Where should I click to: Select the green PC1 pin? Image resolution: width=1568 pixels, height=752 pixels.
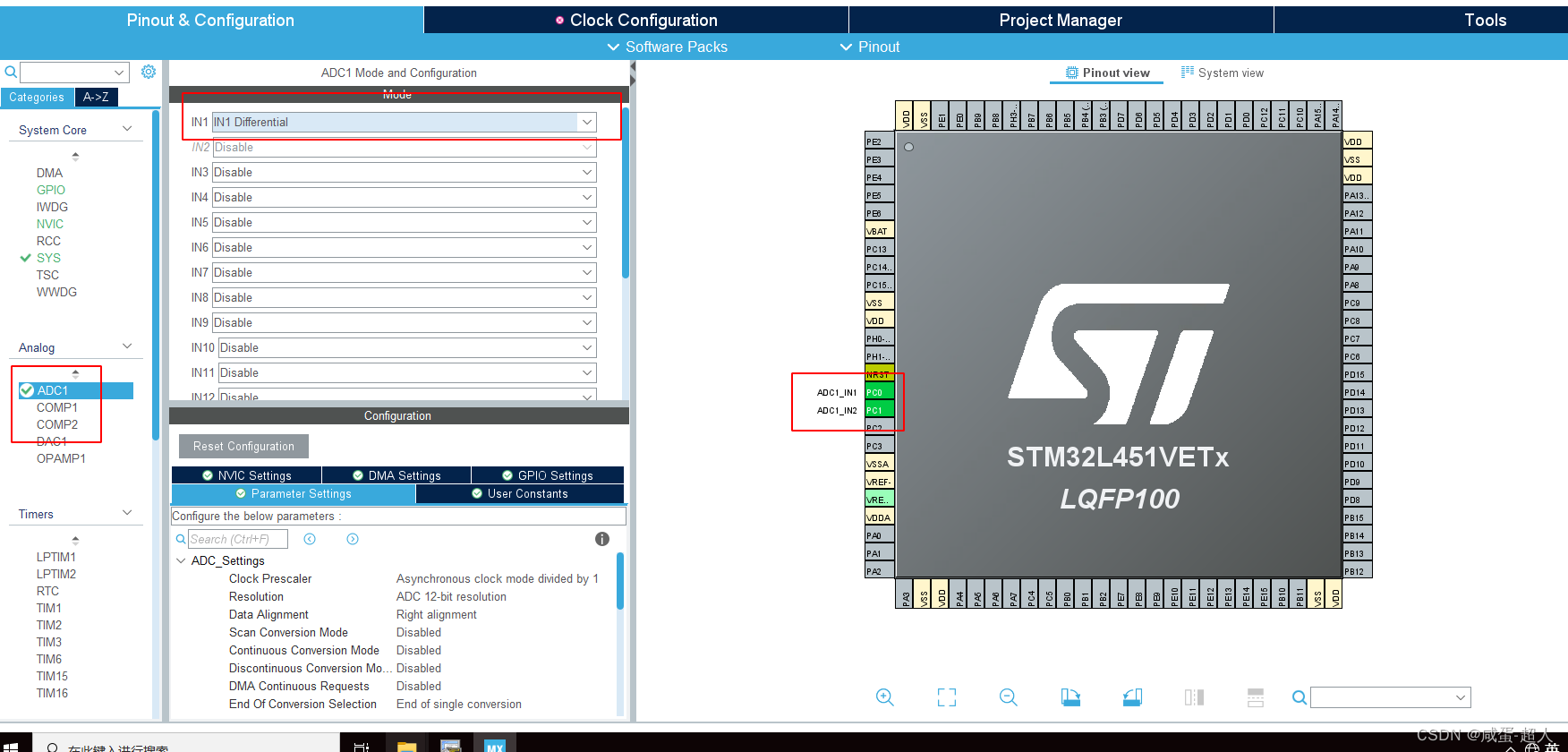tap(880, 410)
